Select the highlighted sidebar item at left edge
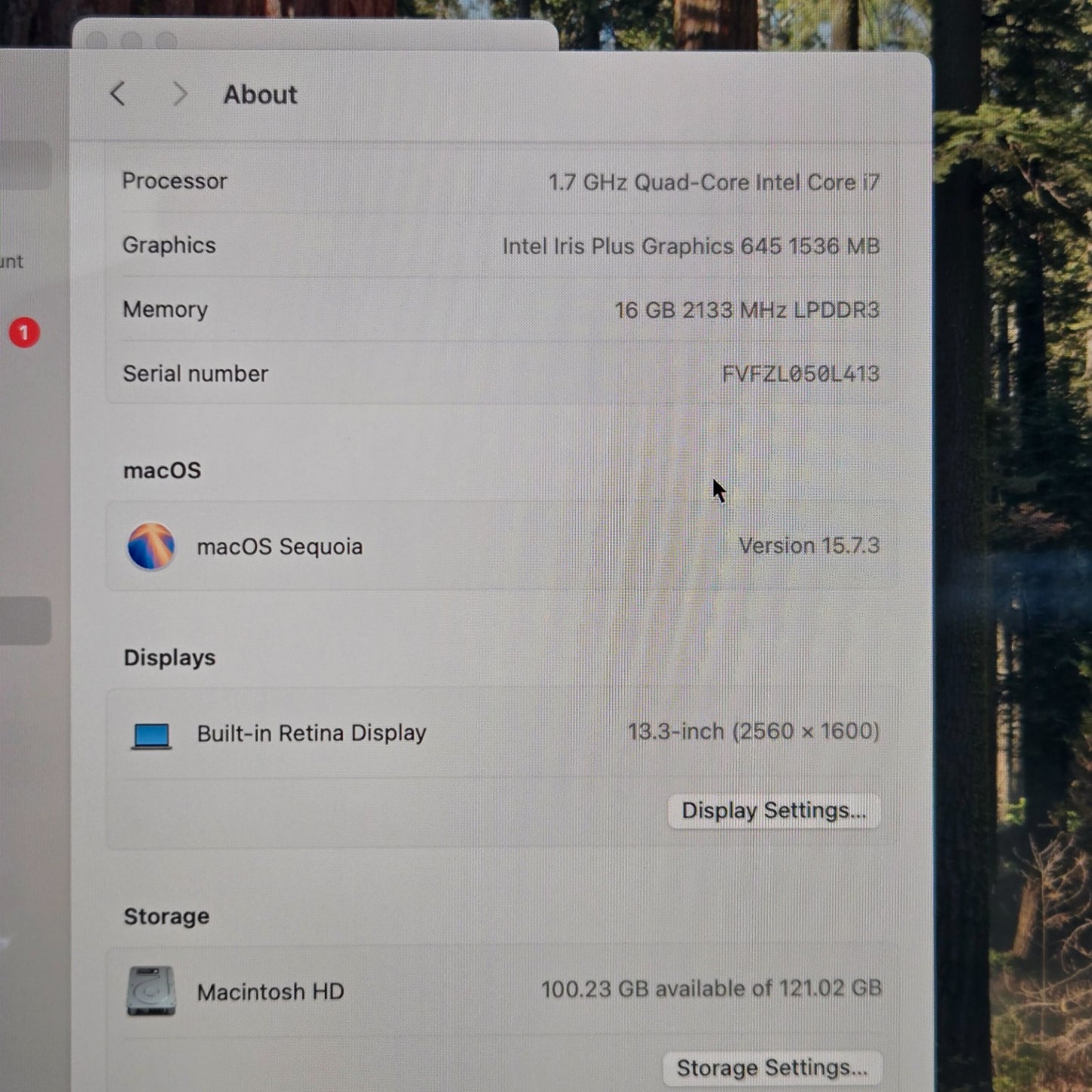This screenshot has width=1092, height=1092. coord(25,620)
